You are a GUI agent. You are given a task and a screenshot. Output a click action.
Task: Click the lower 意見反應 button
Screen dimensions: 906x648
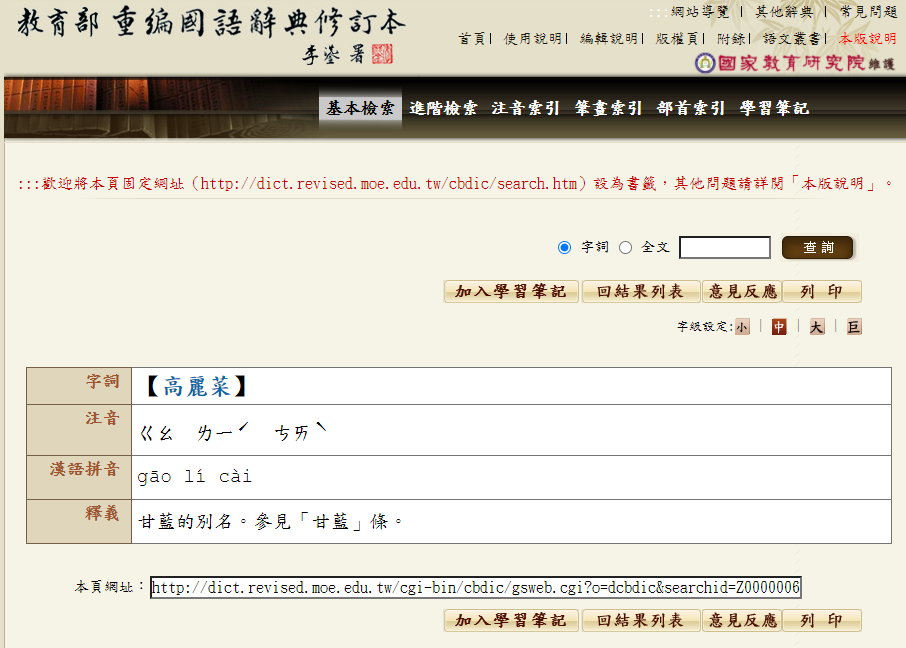point(742,620)
